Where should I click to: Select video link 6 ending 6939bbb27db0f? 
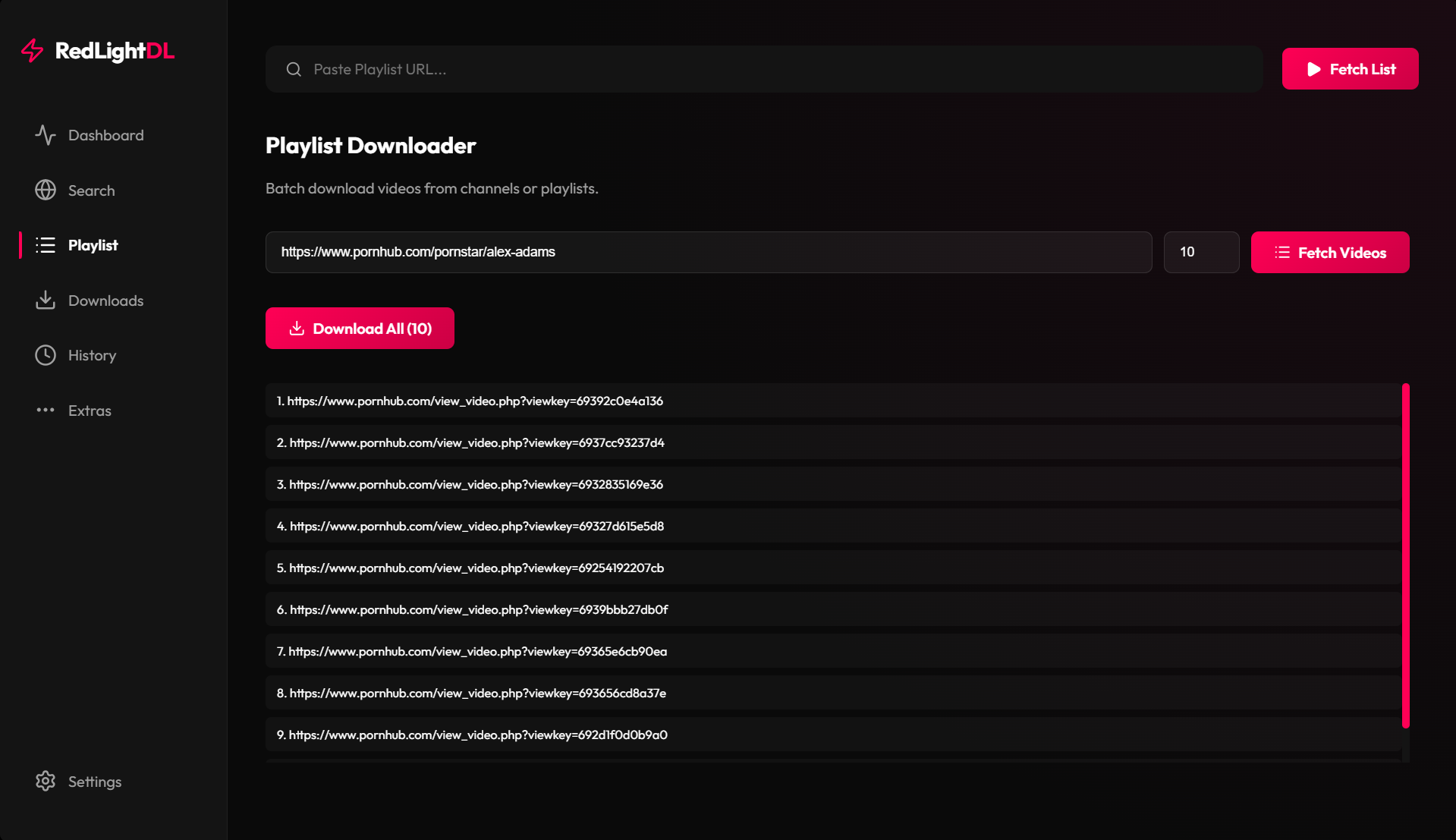(x=833, y=609)
